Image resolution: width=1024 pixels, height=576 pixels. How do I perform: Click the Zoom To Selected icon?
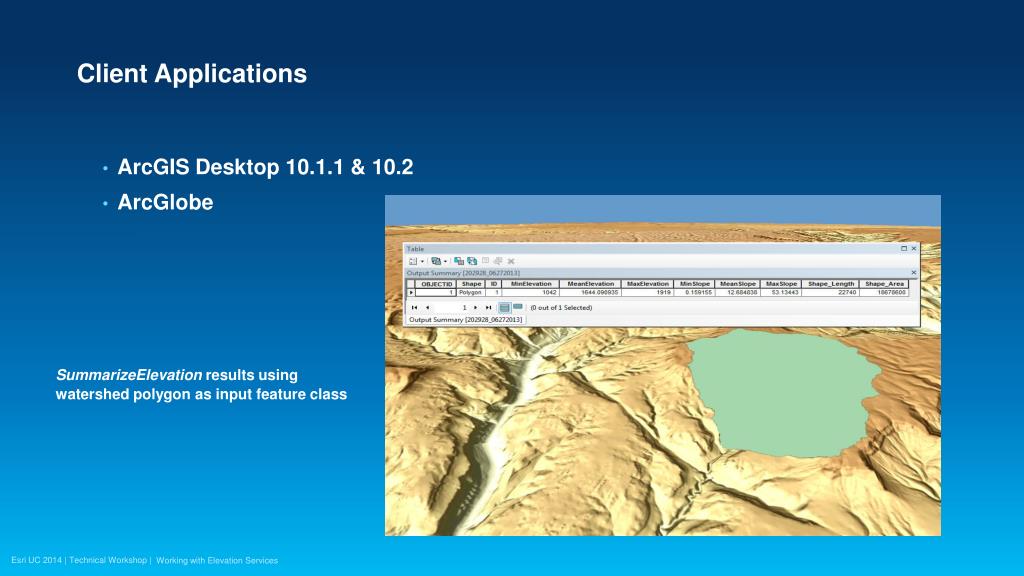coord(498,261)
